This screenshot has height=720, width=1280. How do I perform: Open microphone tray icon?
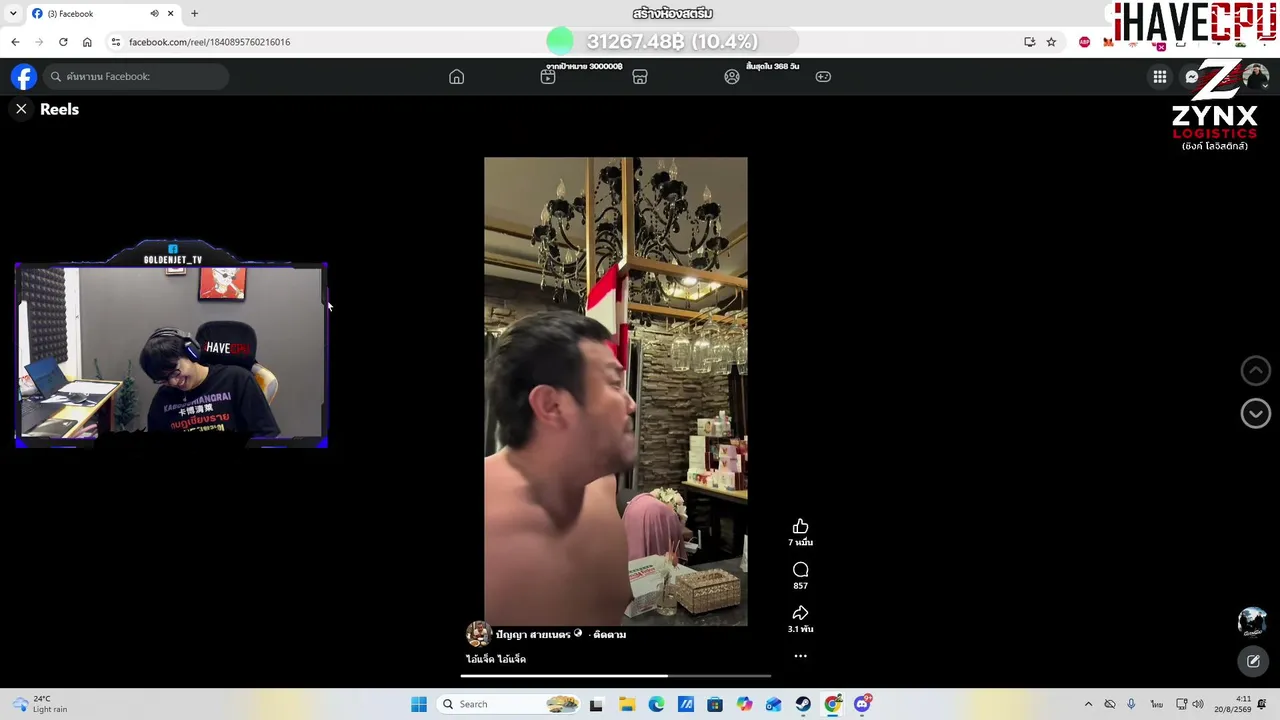tap(1131, 704)
